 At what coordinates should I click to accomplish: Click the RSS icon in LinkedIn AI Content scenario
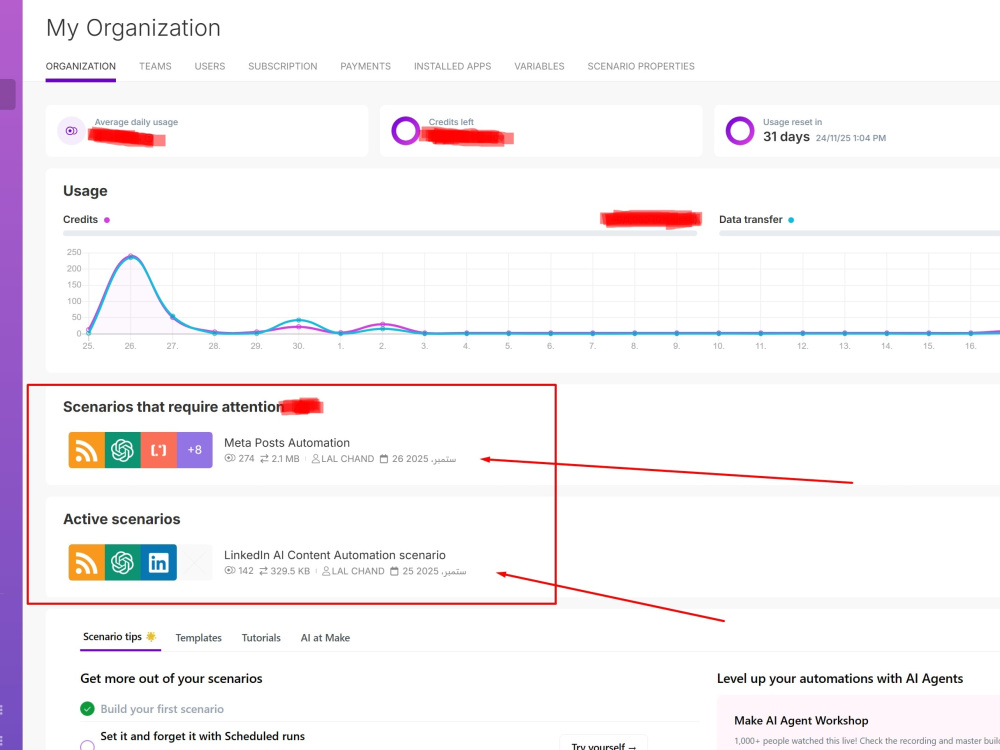[x=87, y=562]
